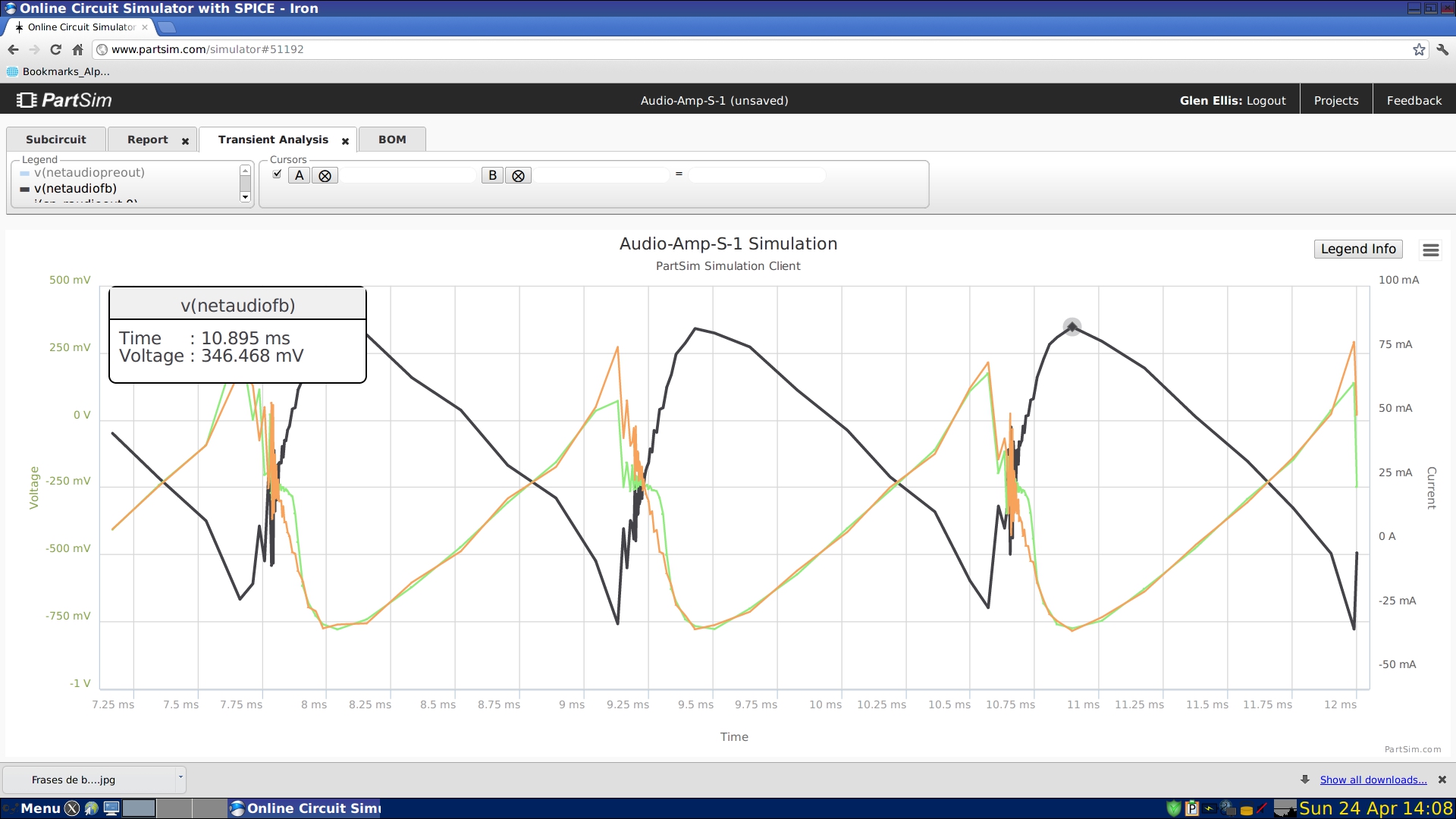Click the Legend Info button

[x=1358, y=249]
